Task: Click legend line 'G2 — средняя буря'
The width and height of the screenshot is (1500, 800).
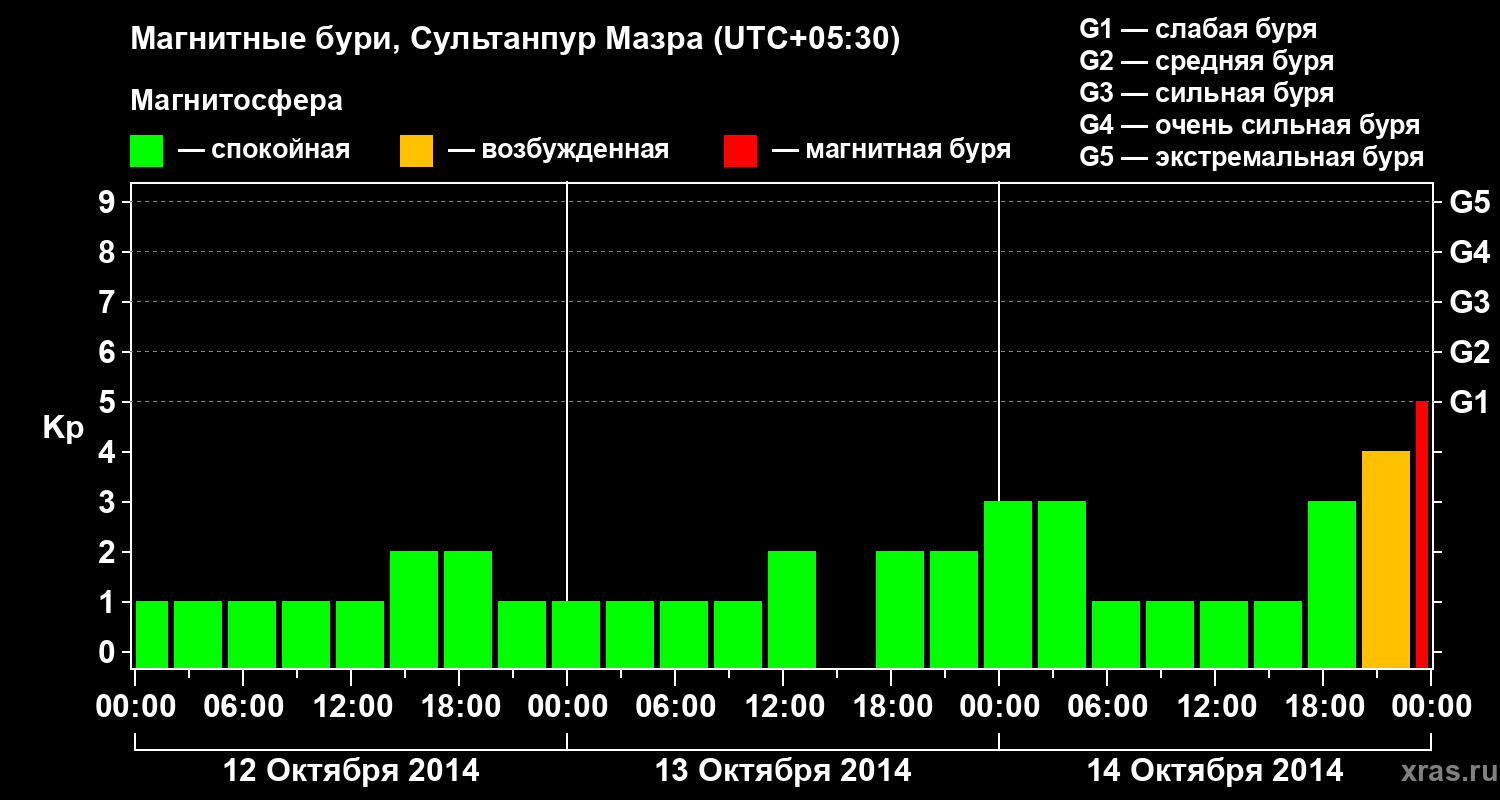Action: coord(1207,61)
